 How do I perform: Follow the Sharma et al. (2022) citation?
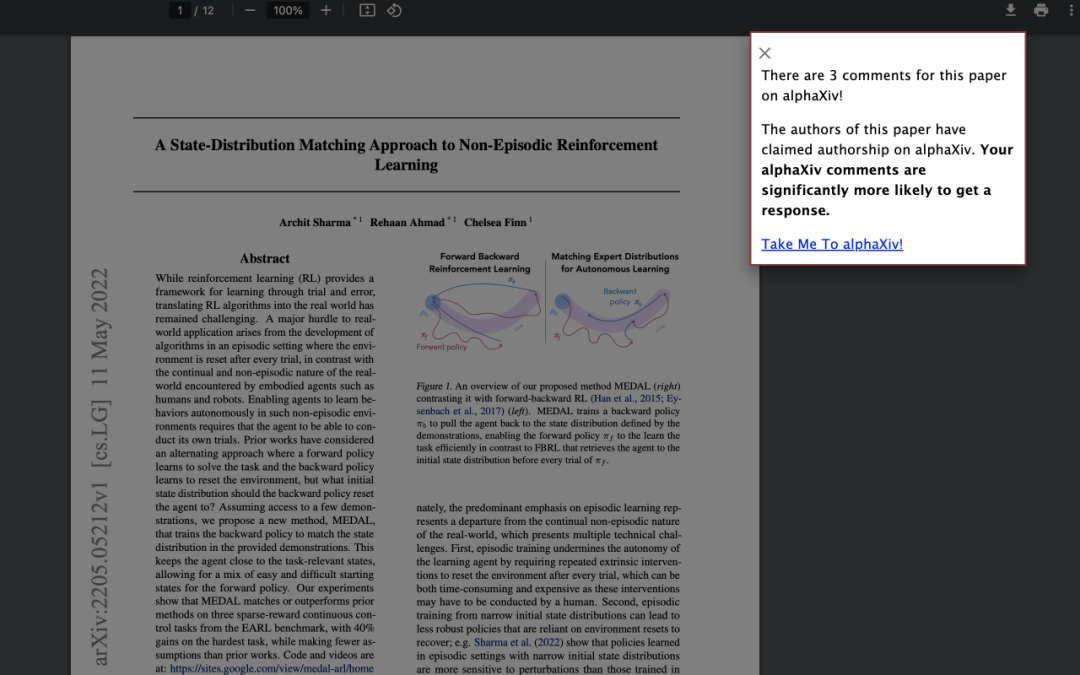518,642
